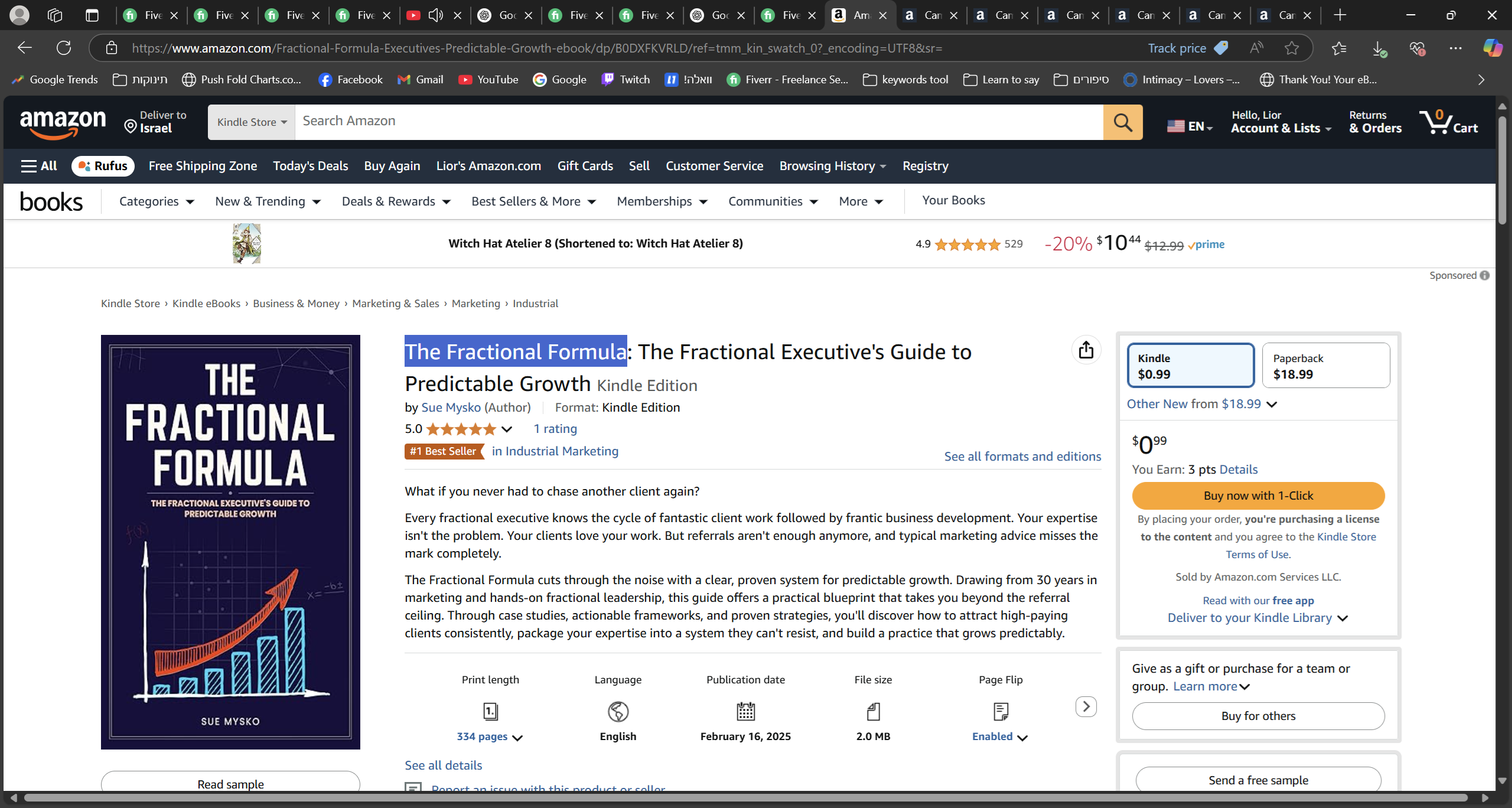Image resolution: width=1512 pixels, height=808 pixels.
Task: Click the Read sample button
Action: [230, 782]
